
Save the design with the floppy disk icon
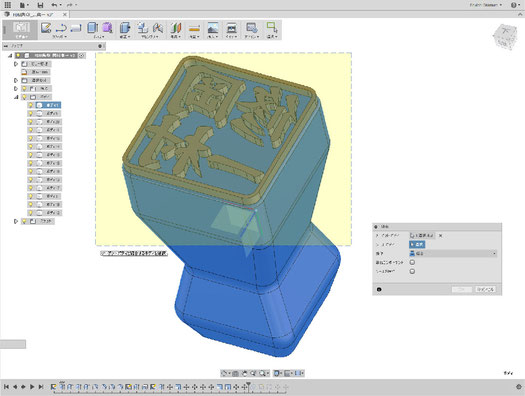[40, 5]
